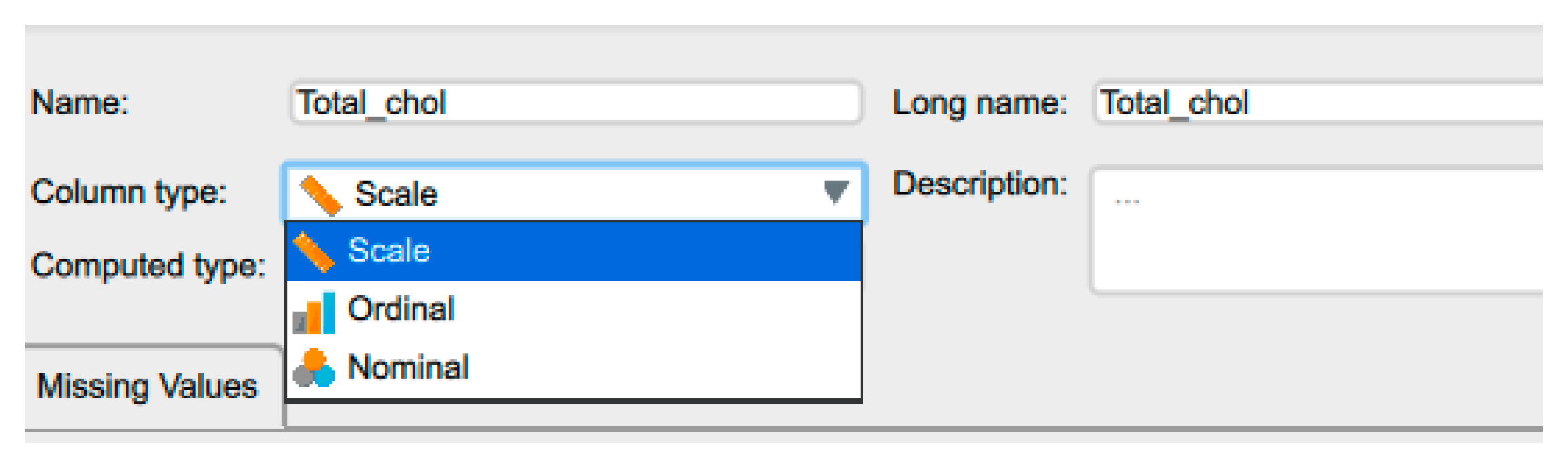Switch to the Missing Values tab
Screen dimensions: 1568x465
(147, 387)
